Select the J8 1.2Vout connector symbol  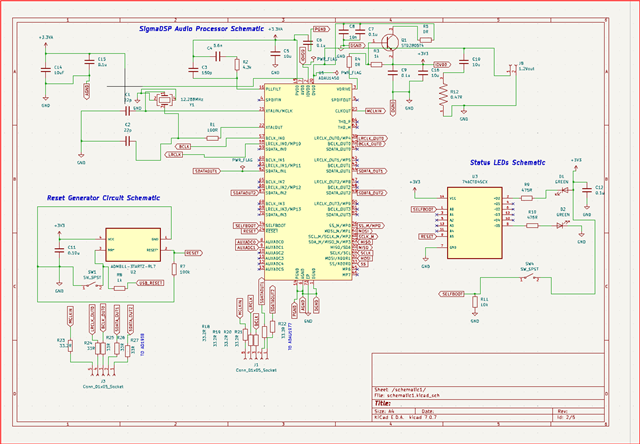pos(511,70)
